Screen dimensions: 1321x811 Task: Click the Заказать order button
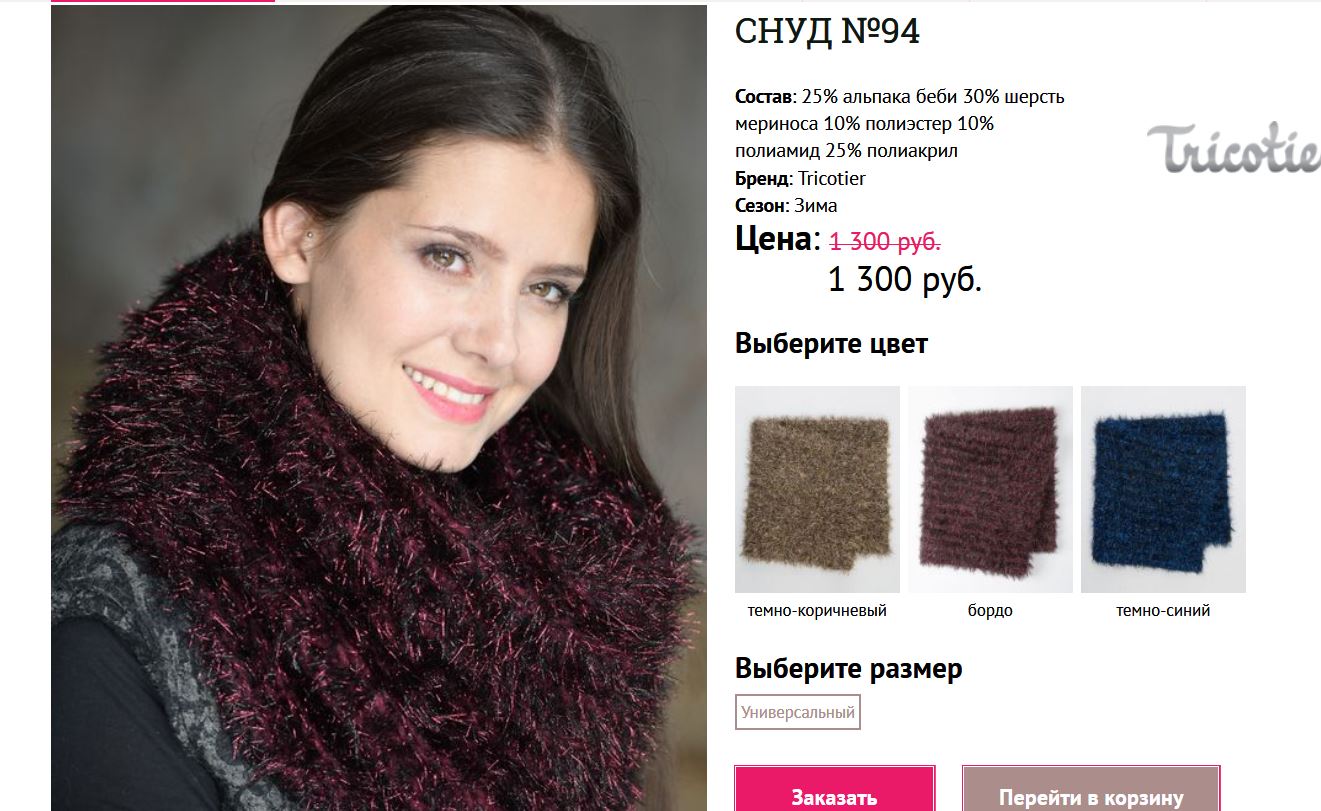[835, 795]
